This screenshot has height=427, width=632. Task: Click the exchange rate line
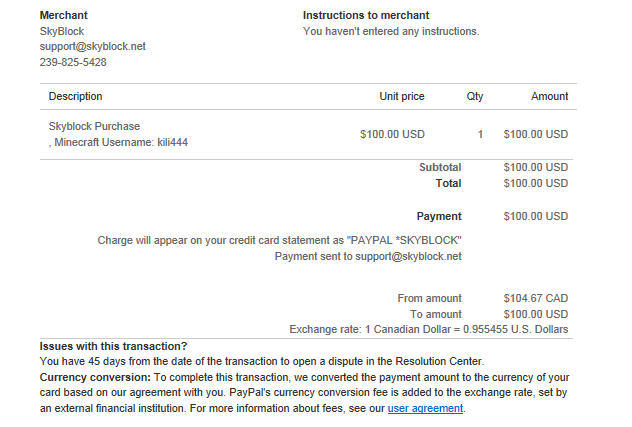[x=428, y=329]
